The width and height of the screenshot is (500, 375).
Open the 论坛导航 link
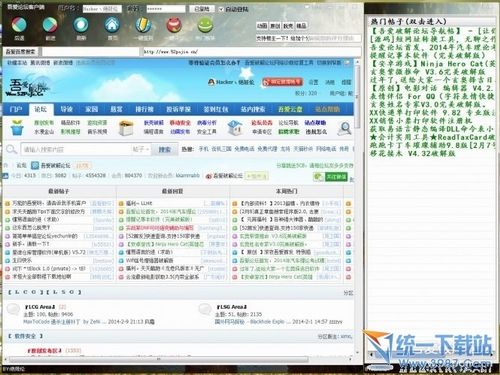[289, 123]
